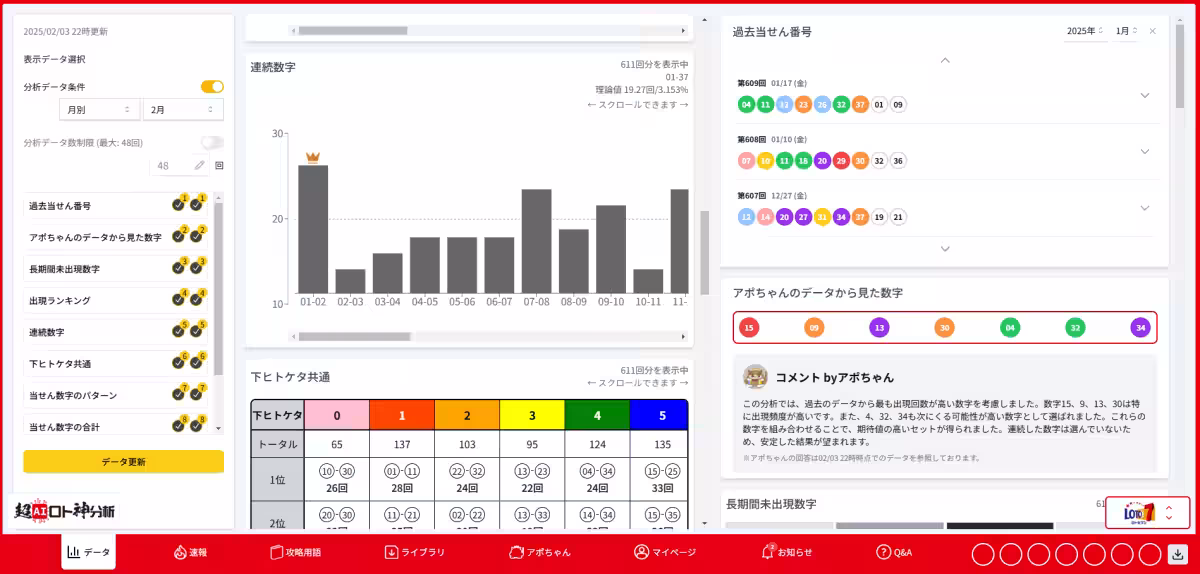This screenshot has height=574, width=1200.
Task: Click the green column header 4 in table
Action: coord(597,415)
